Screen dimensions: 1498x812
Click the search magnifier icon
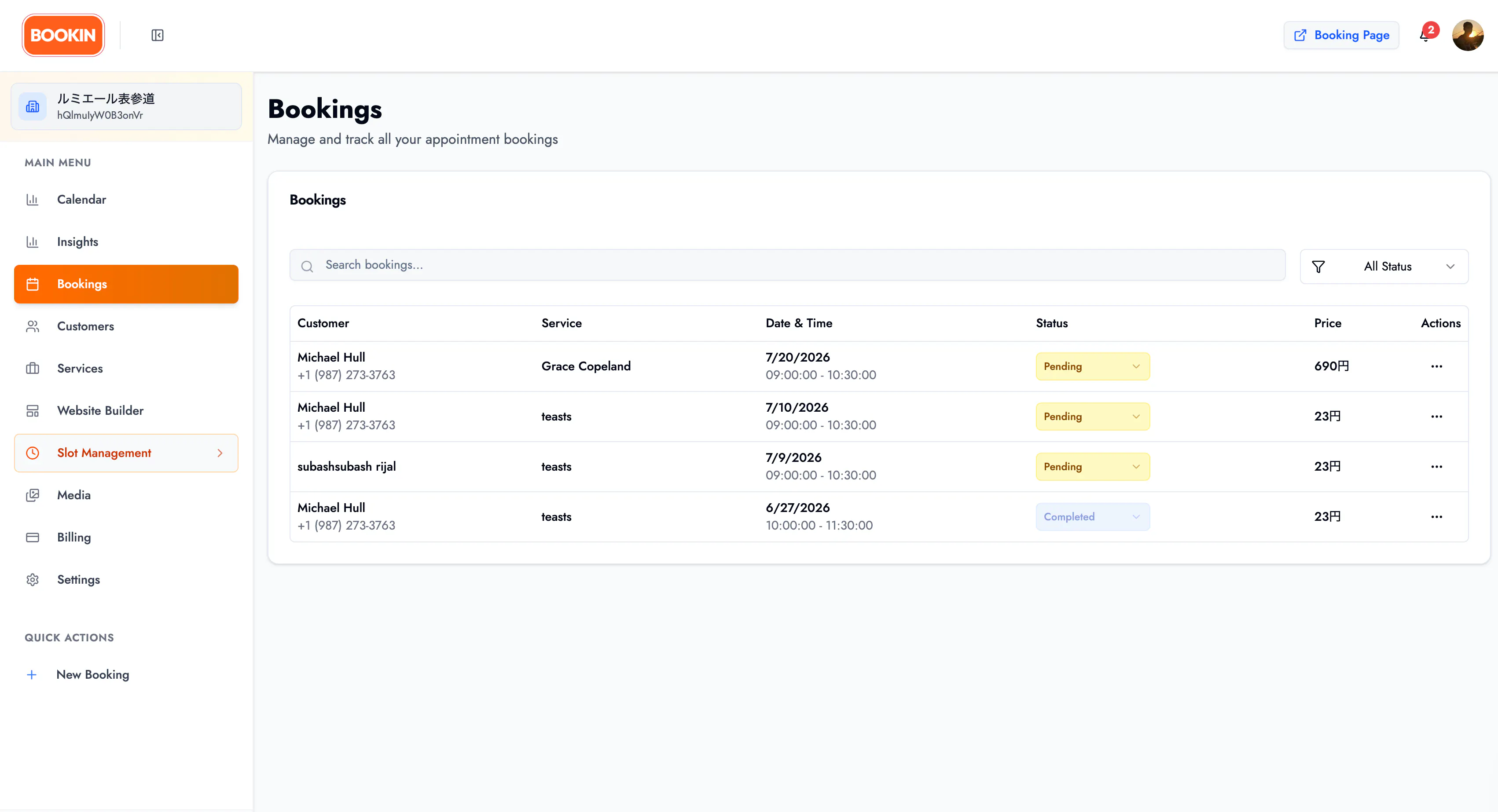[307, 266]
